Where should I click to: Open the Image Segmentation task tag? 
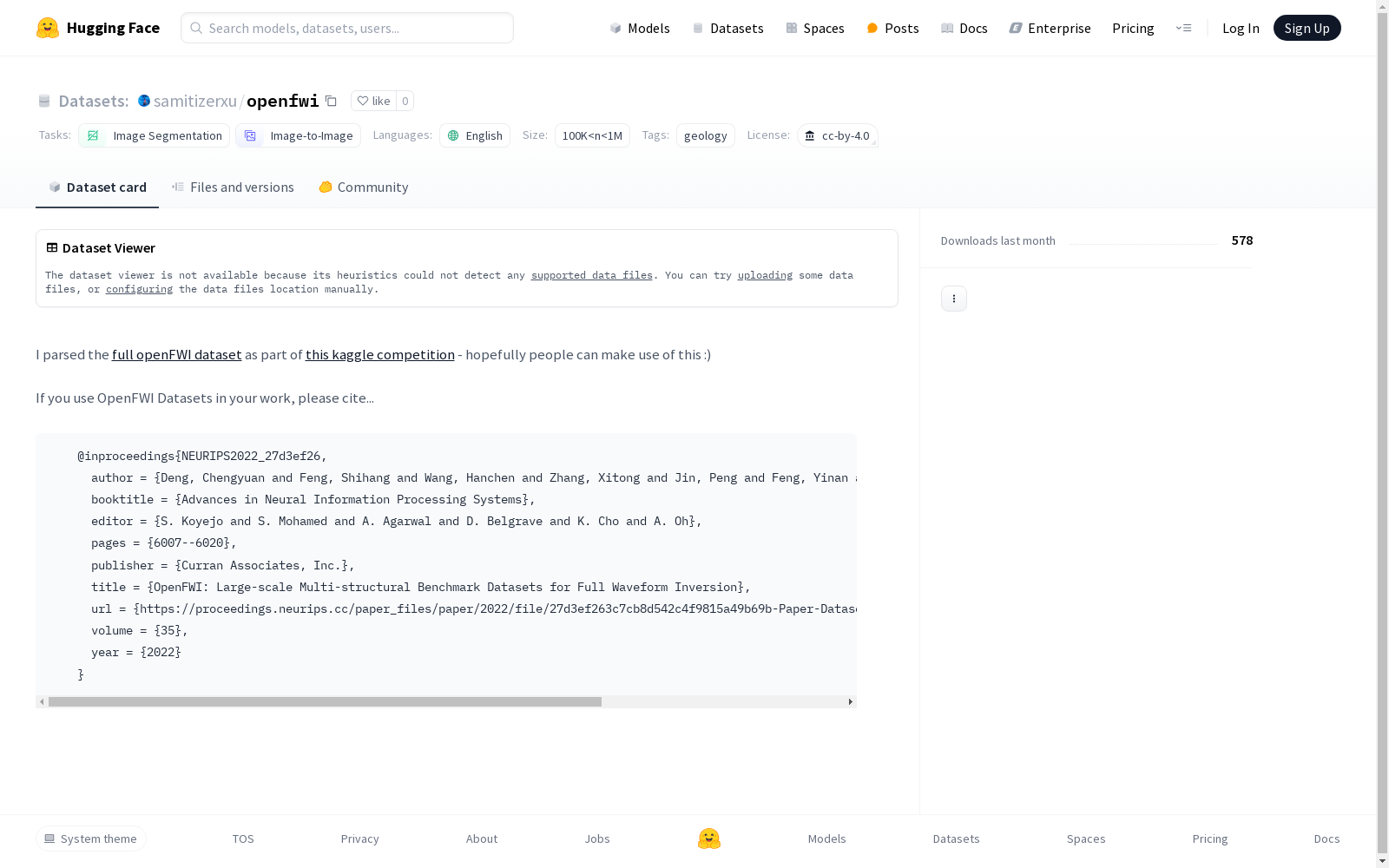click(x=154, y=135)
